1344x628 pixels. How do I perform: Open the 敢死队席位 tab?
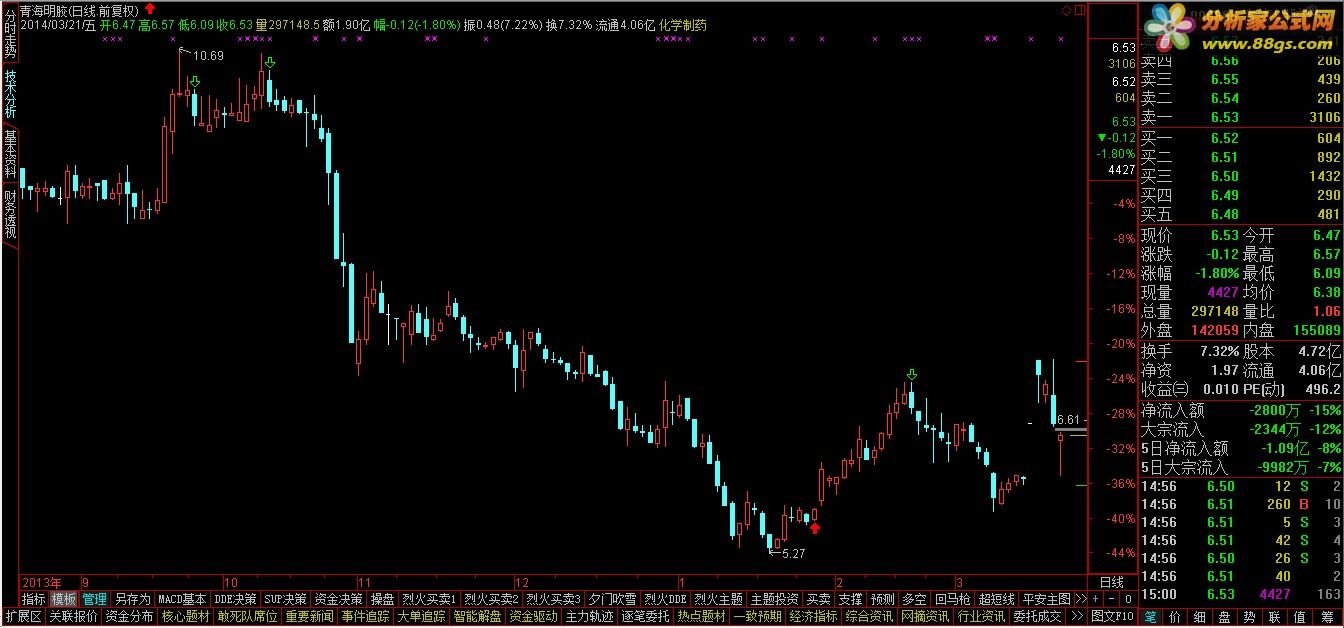tap(246, 616)
